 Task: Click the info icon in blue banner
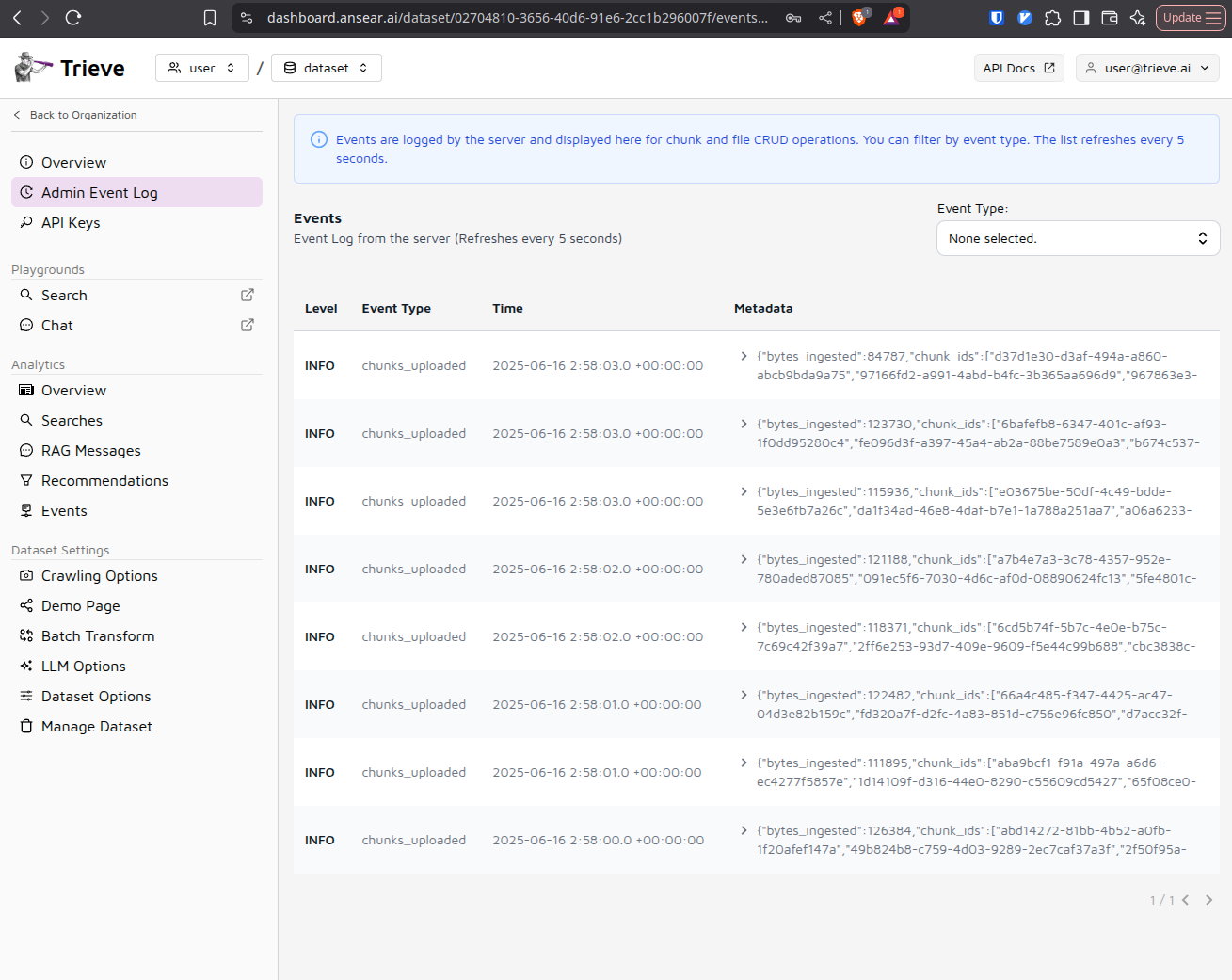coord(319,139)
